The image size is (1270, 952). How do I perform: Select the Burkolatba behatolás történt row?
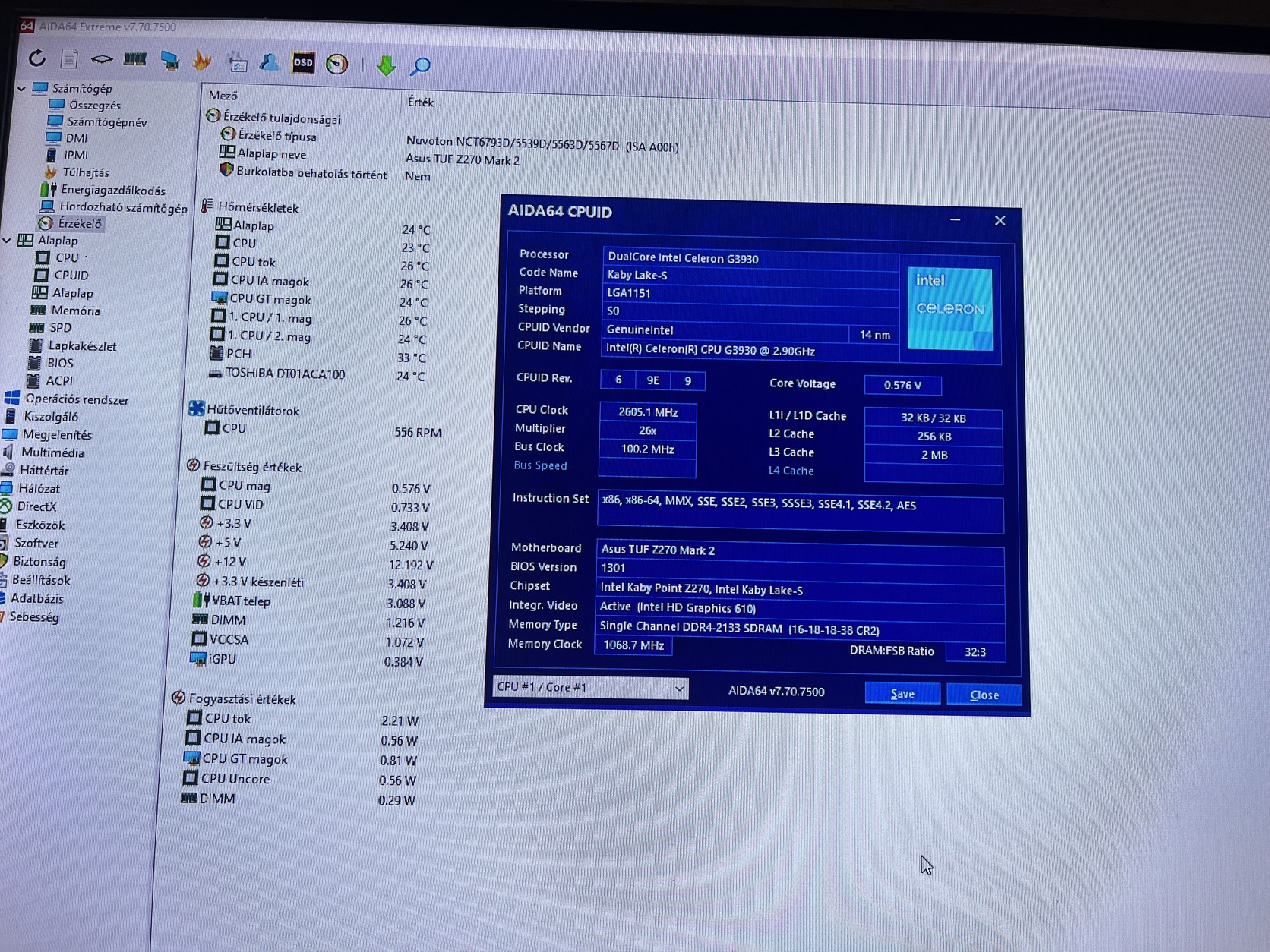[326, 174]
